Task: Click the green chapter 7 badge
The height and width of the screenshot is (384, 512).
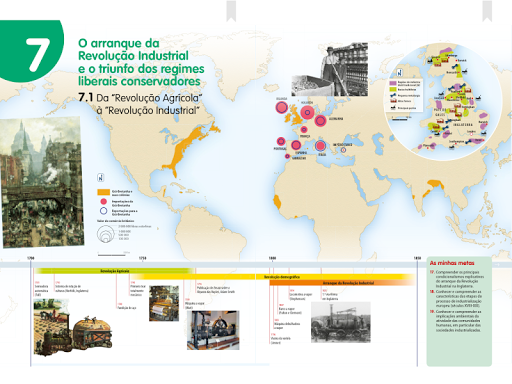Action: (x=31, y=50)
